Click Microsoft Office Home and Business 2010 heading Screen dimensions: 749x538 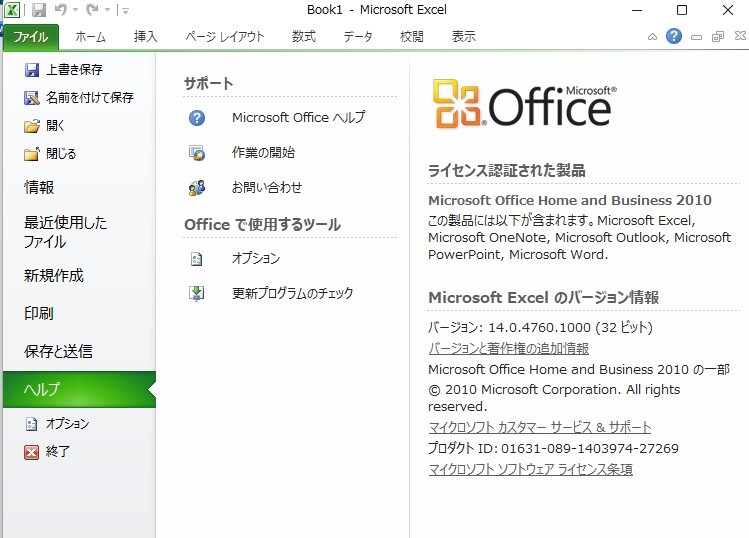[x=570, y=200]
